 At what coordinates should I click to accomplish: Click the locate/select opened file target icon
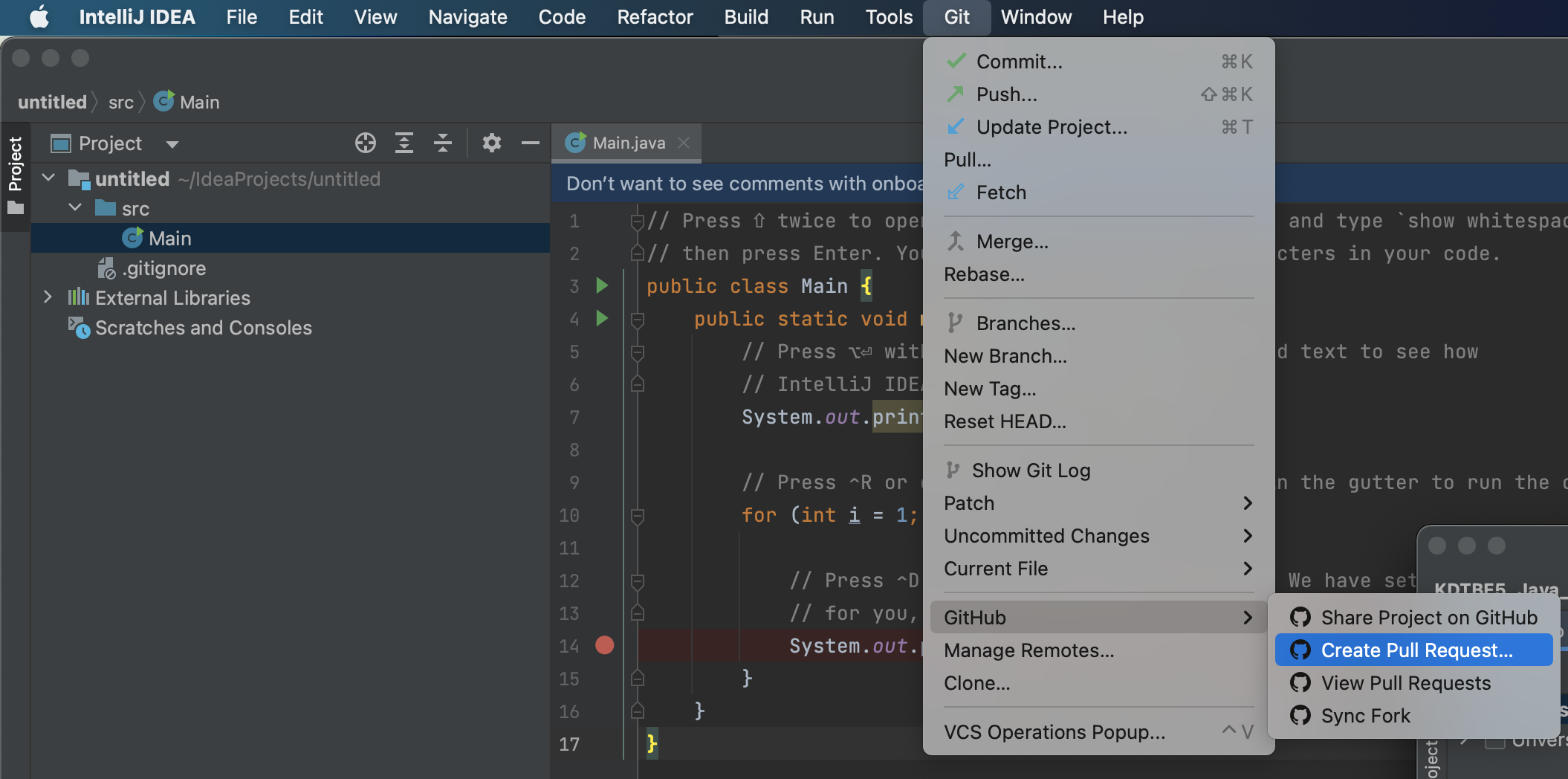click(366, 143)
